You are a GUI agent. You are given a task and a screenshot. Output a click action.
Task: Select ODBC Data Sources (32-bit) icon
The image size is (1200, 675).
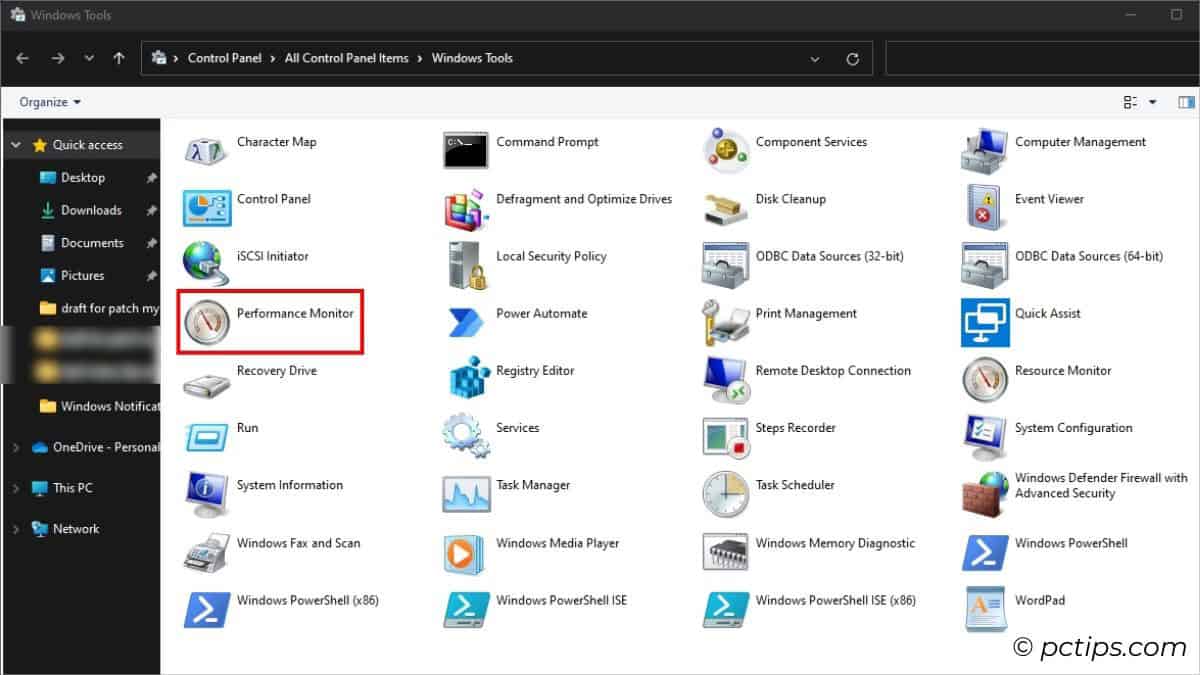(726, 265)
